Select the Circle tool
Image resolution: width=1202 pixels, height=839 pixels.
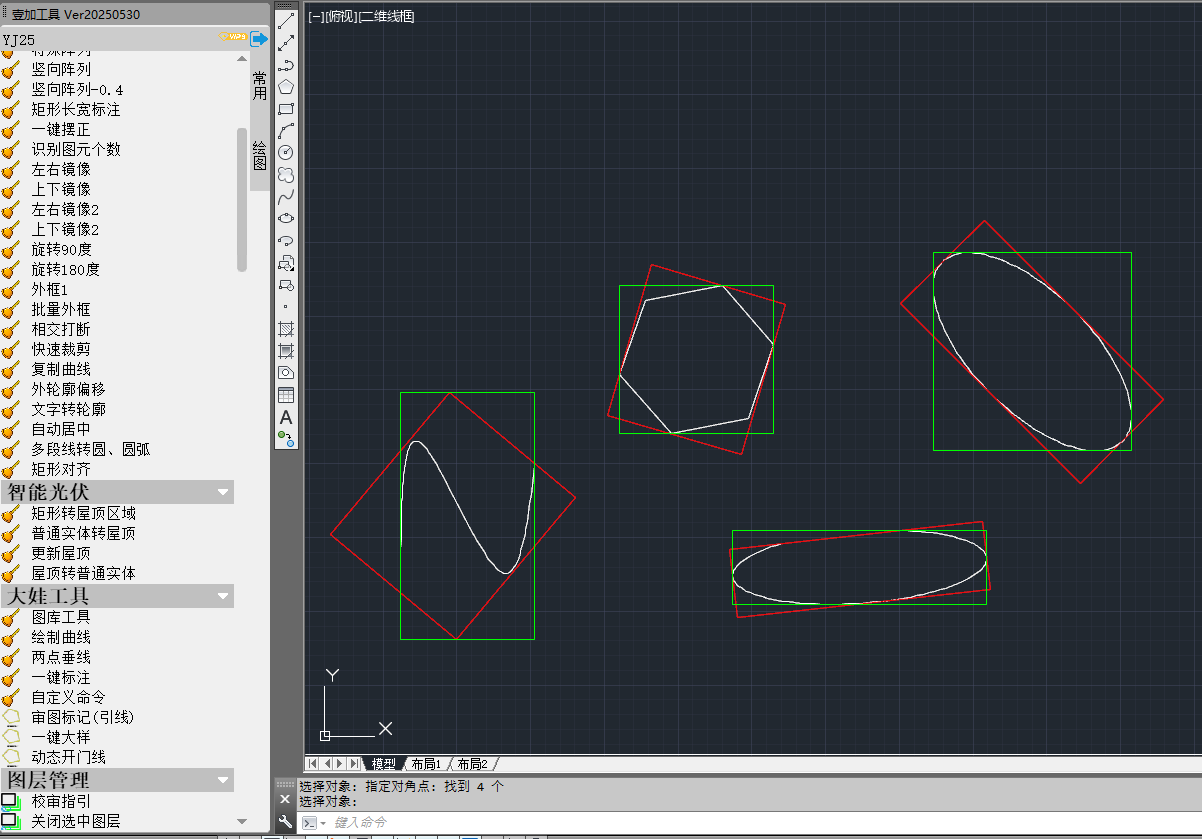286,152
